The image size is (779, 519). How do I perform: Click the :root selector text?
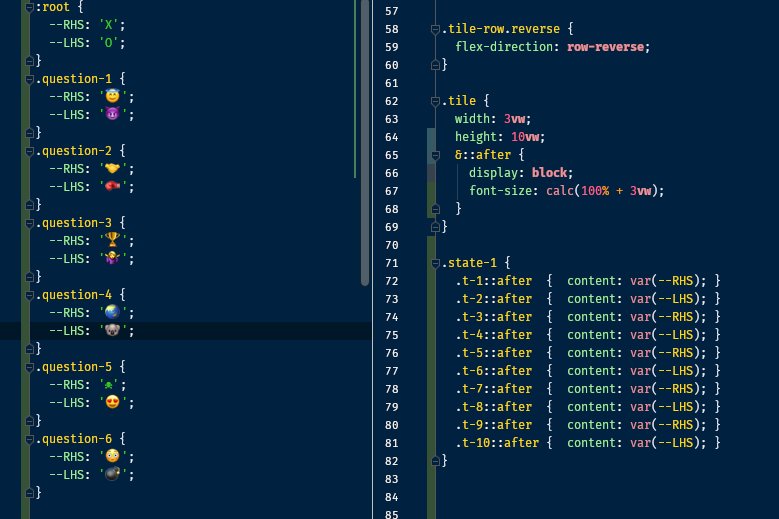(53, 7)
